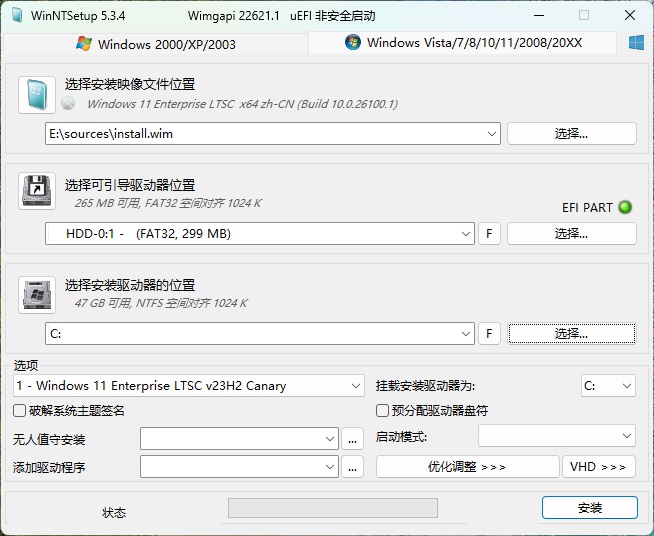Open the 无人值守安装 dropdown
The height and width of the screenshot is (536, 654).
(x=330, y=439)
